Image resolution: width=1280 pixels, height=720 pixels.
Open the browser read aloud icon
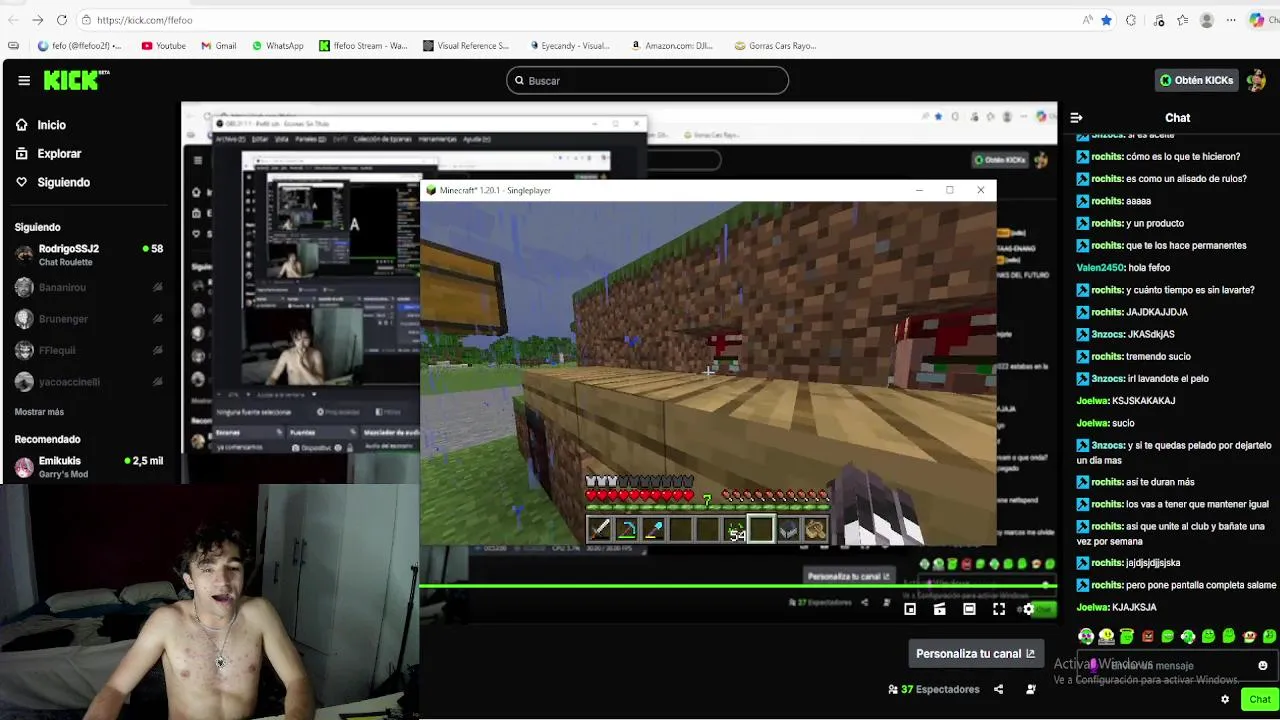(x=1087, y=20)
